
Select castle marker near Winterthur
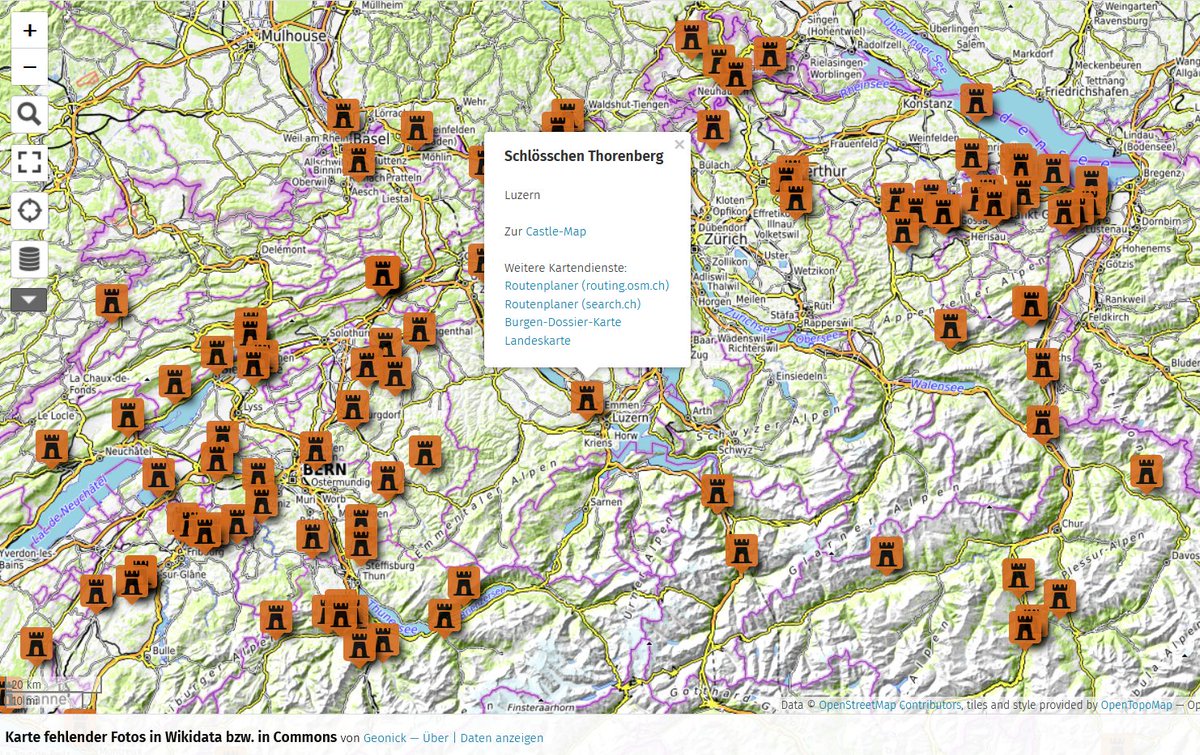pos(796,196)
